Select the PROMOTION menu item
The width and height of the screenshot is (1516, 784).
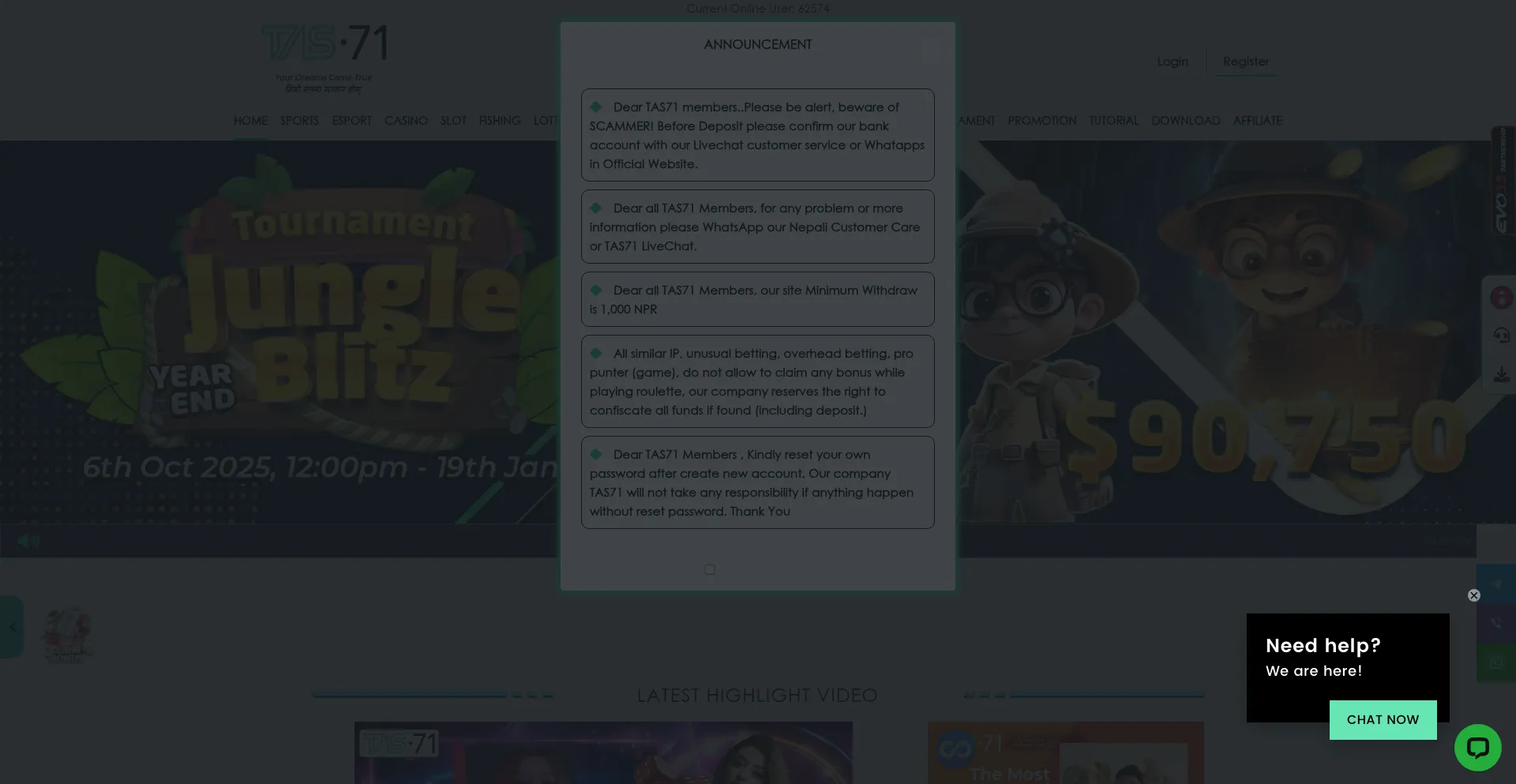point(1041,121)
